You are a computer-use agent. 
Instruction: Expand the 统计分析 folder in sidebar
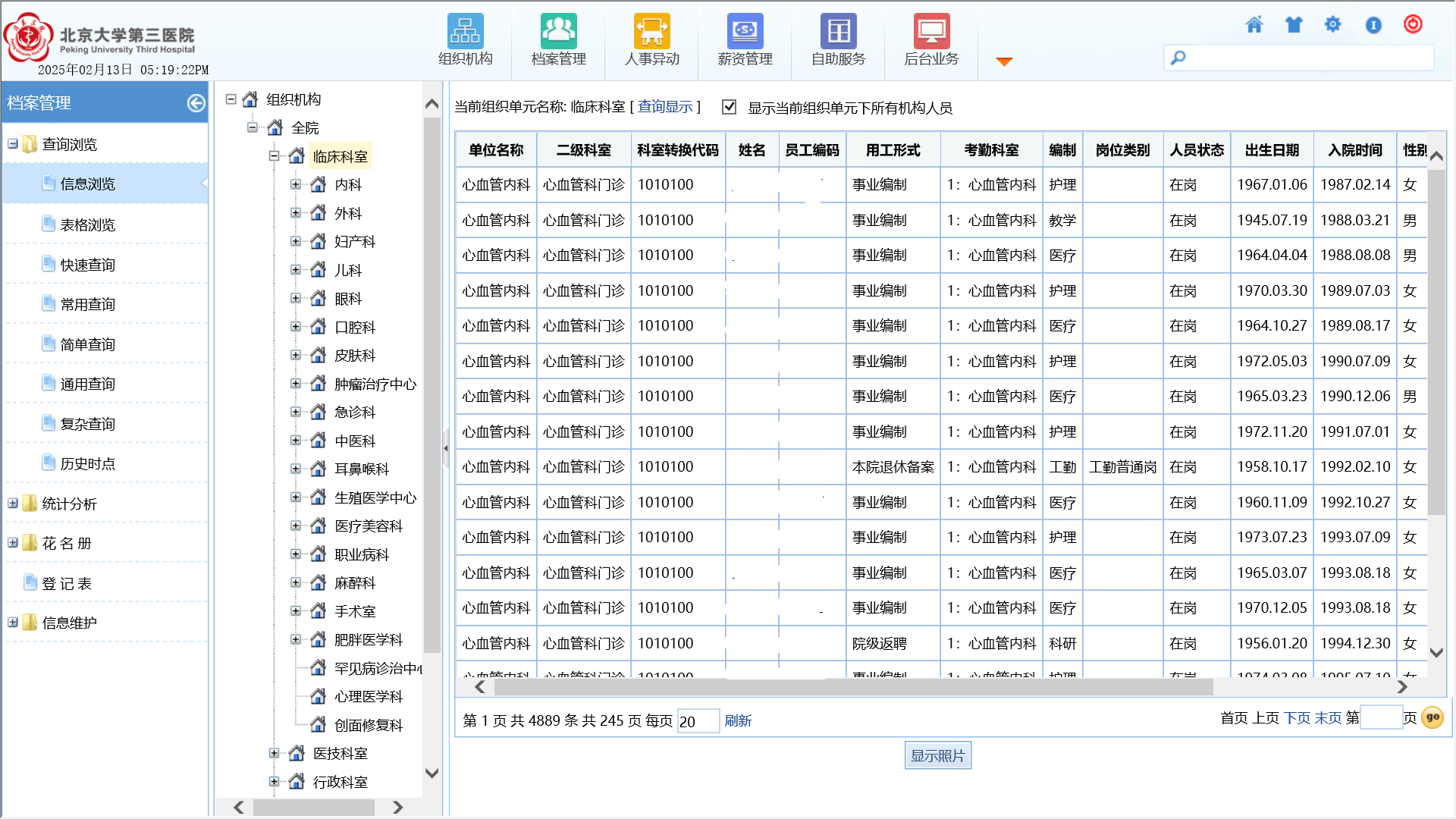13,504
